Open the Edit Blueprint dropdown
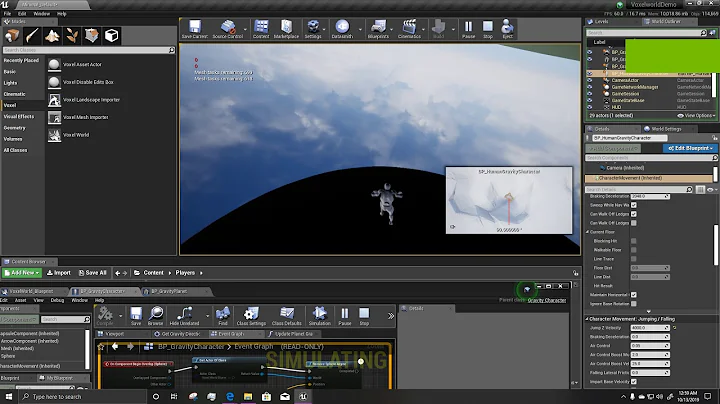 tap(690, 148)
